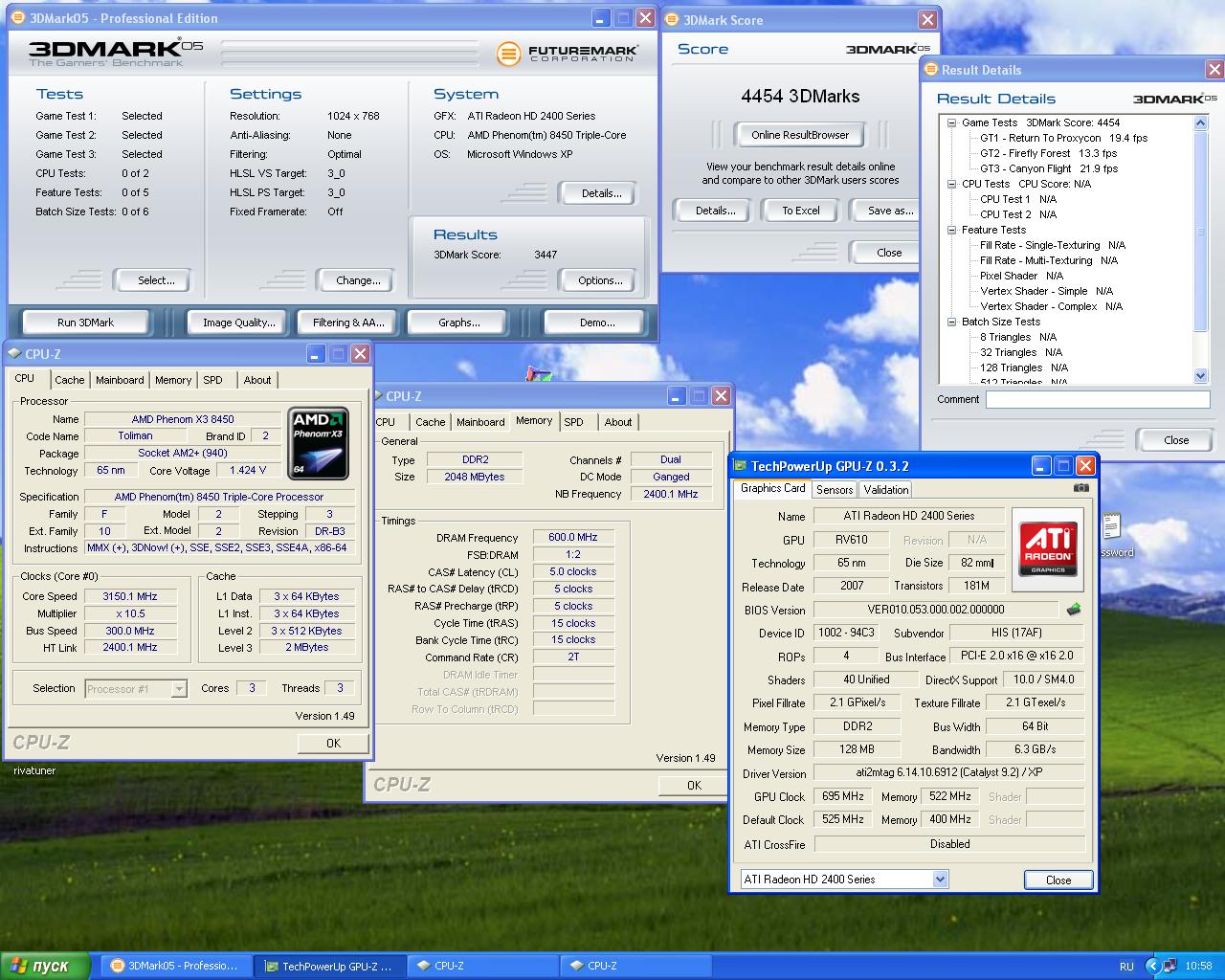Click the Futuremark Corporation logo
1225x980 pixels.
567,54
